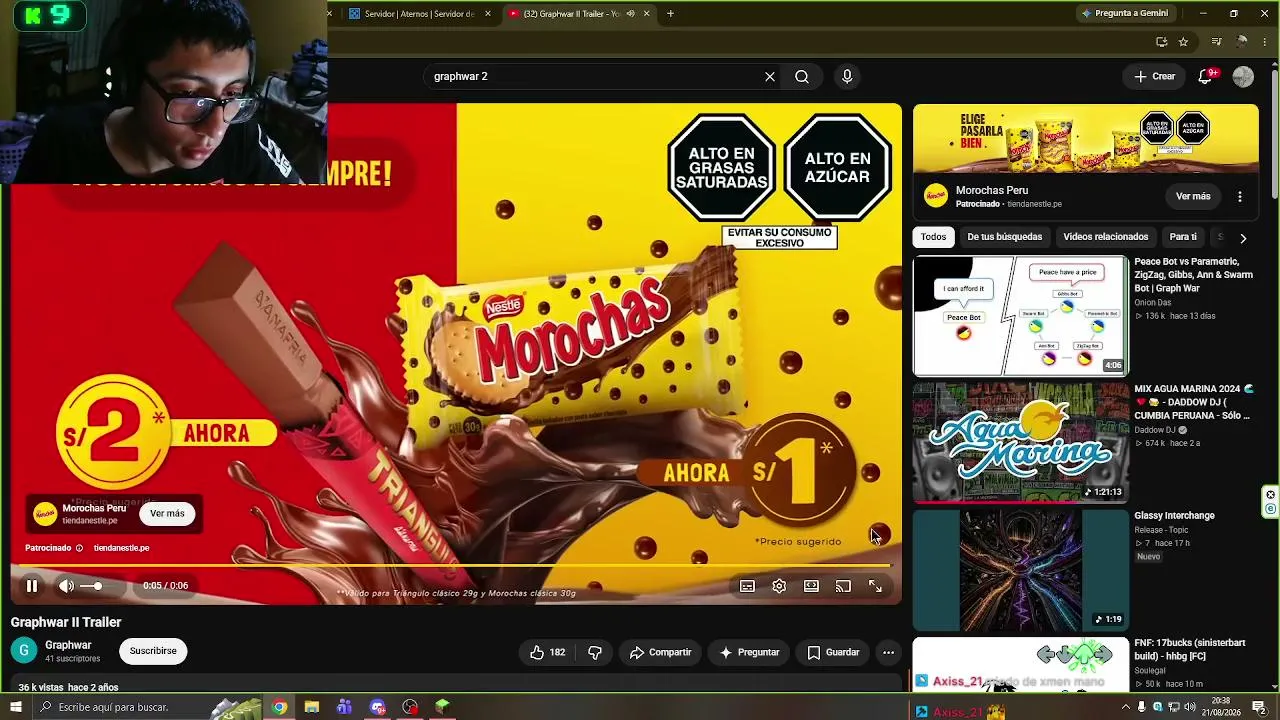The width and height of the screenshot is (1280, 720).
Task: Close the Graphwar II Trailer tab
Action: coord(646,14)
